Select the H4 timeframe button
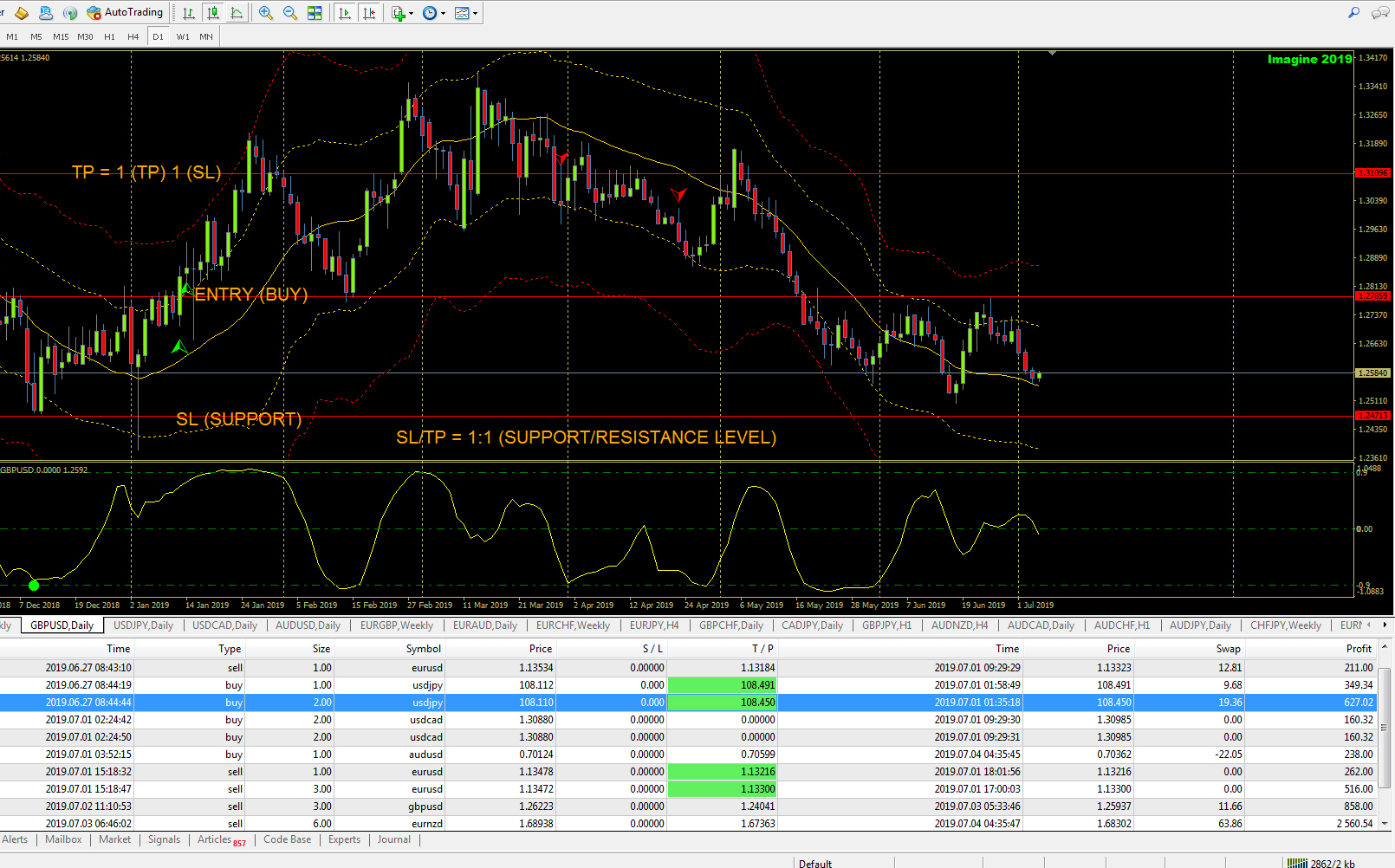The width and height of the screenshot is (1395, 868). click(133, 36)
